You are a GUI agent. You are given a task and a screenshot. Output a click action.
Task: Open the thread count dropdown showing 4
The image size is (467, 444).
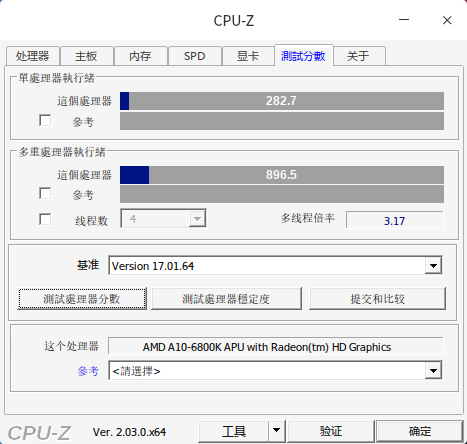pos(163,218)
